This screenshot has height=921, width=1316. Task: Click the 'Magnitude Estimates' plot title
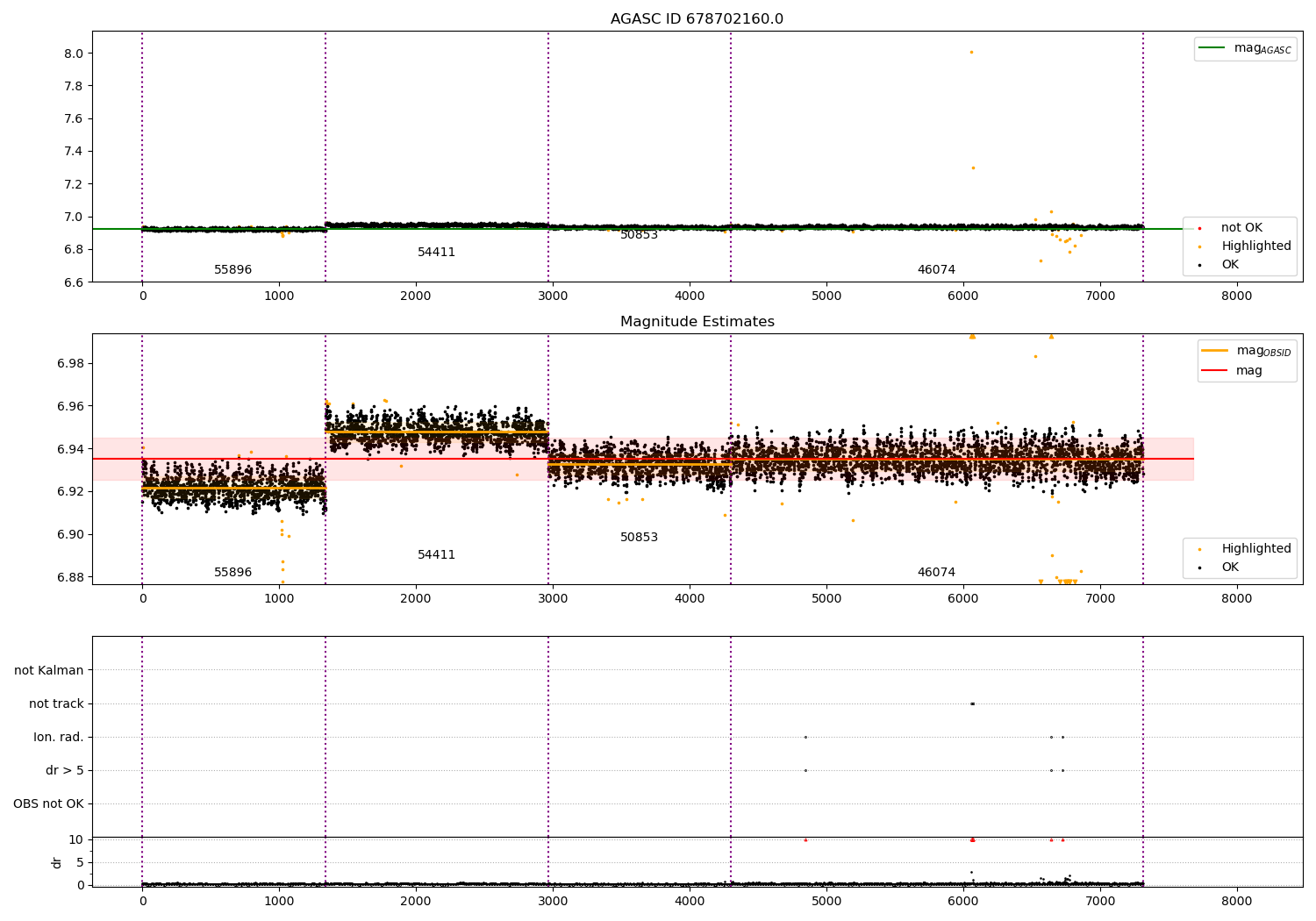click(x=697, y=322)
